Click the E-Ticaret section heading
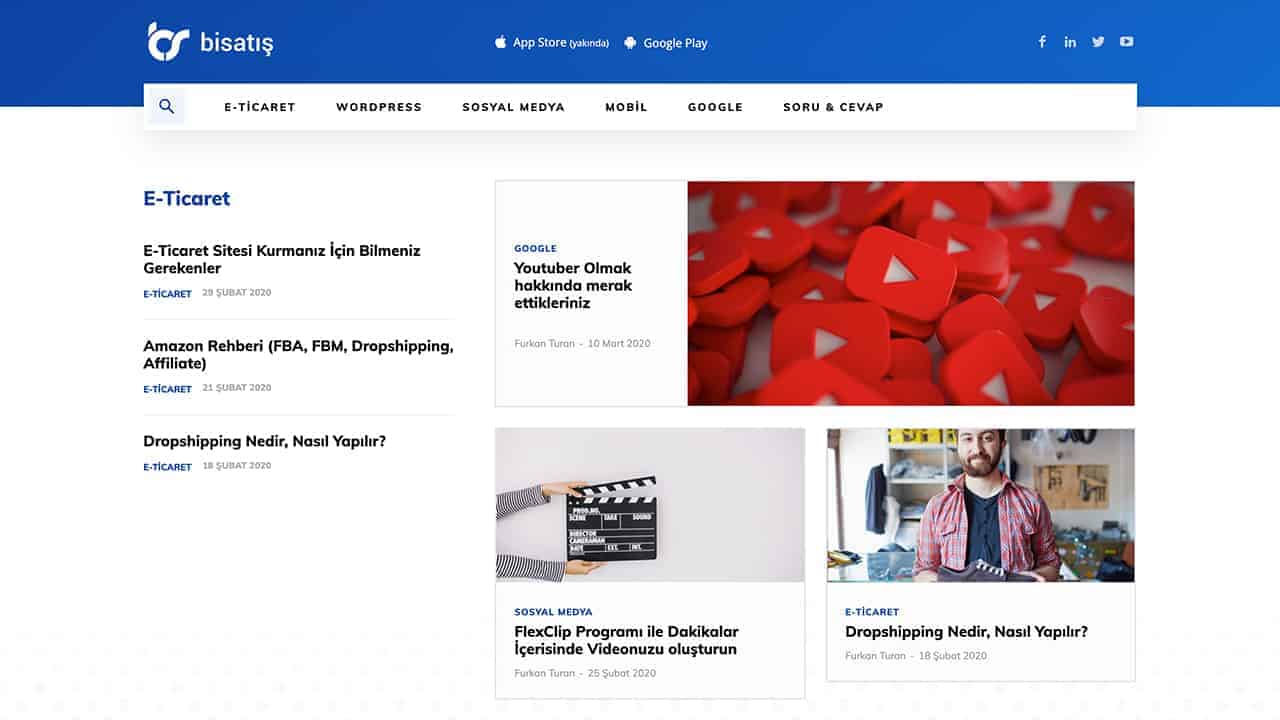 [187, 198]
